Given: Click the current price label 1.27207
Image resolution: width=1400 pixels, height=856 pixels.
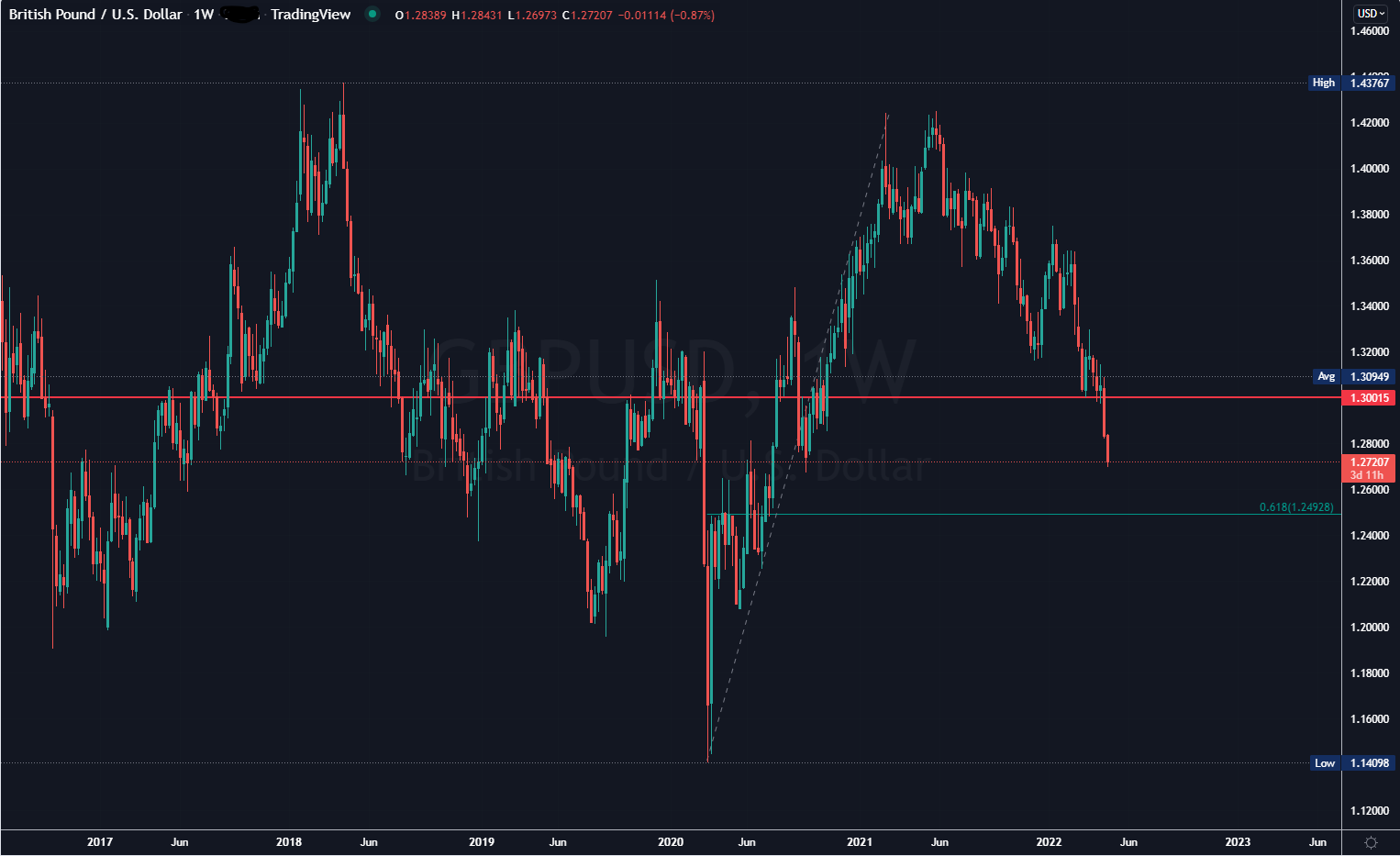Looking at the screenshot, I should pyautogui.click(x=1371, y=461).
